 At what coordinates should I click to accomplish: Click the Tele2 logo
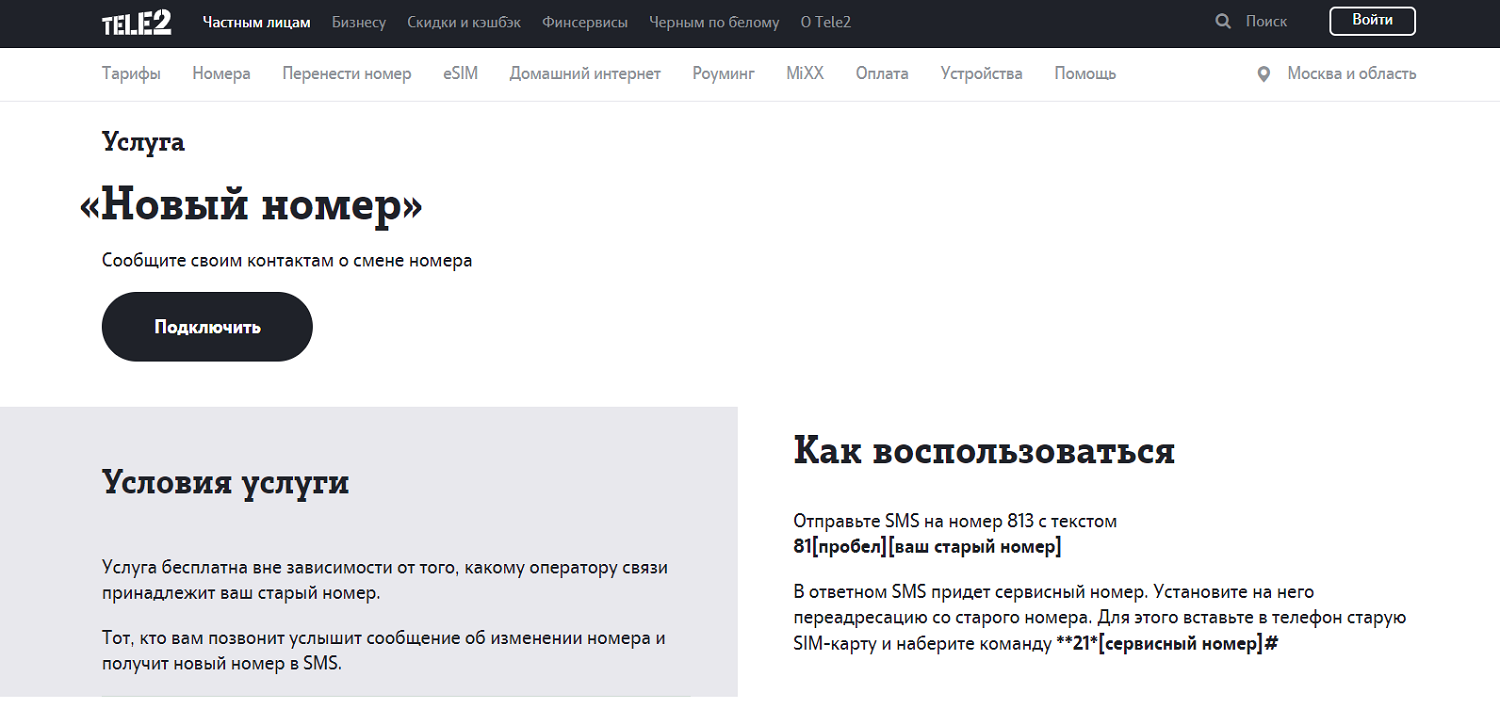point(137,22)
